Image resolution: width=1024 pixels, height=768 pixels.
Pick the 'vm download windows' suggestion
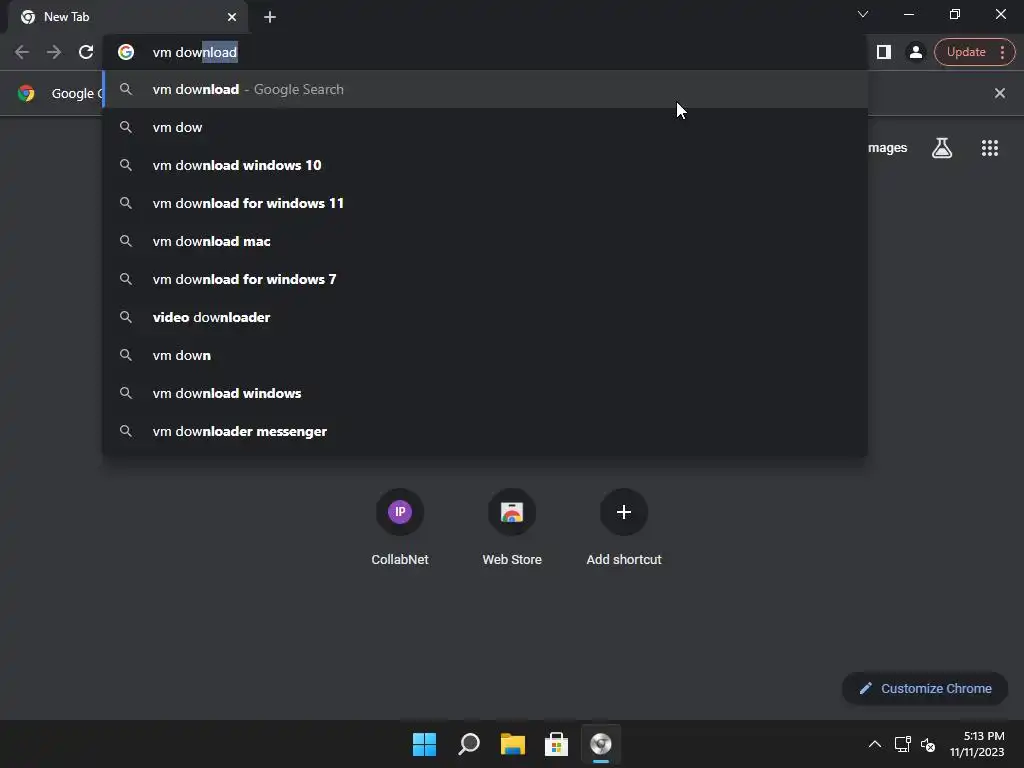485,393
